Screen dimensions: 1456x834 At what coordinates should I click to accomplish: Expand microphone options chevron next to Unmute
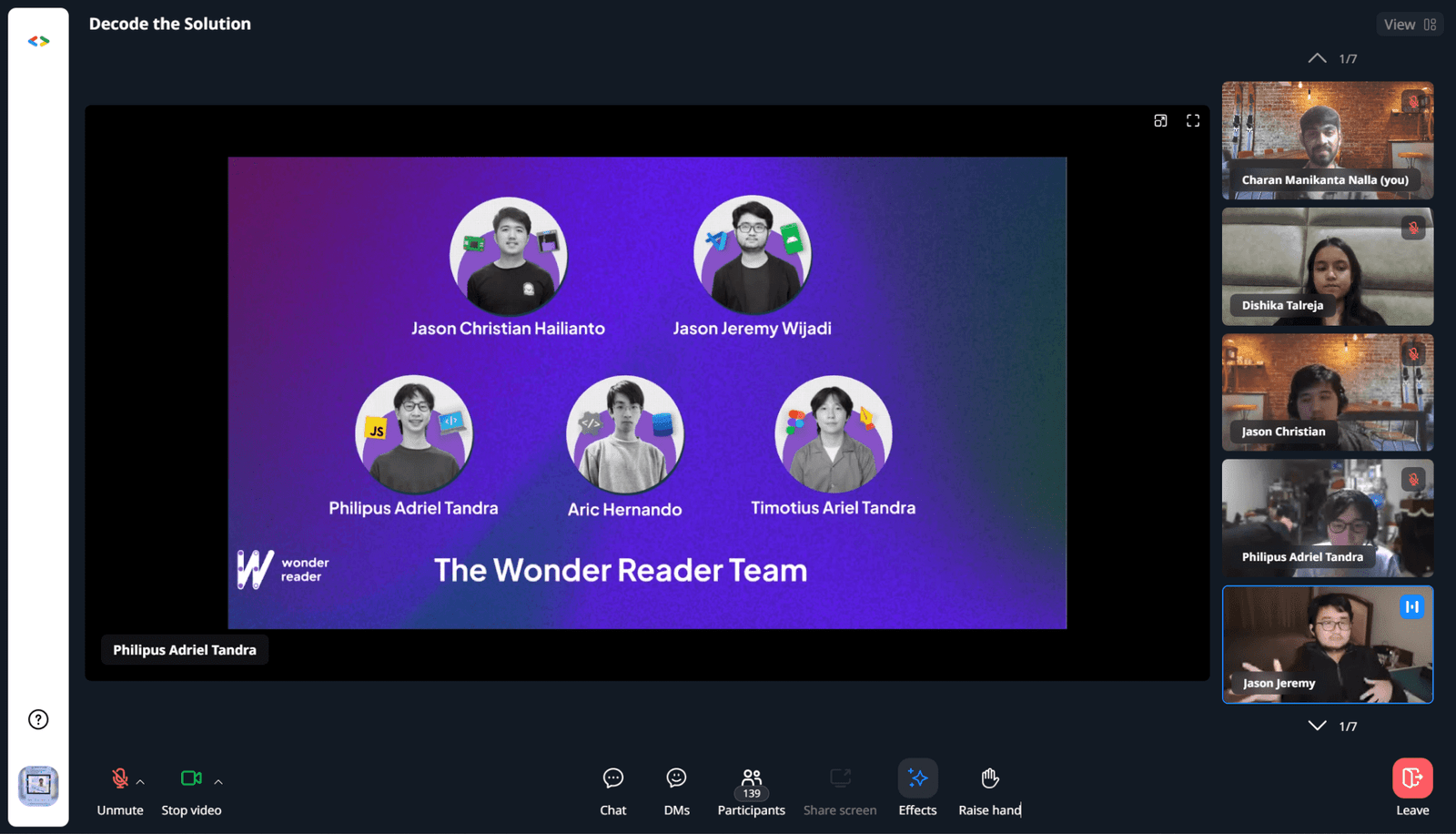click(x=140, y=781)
